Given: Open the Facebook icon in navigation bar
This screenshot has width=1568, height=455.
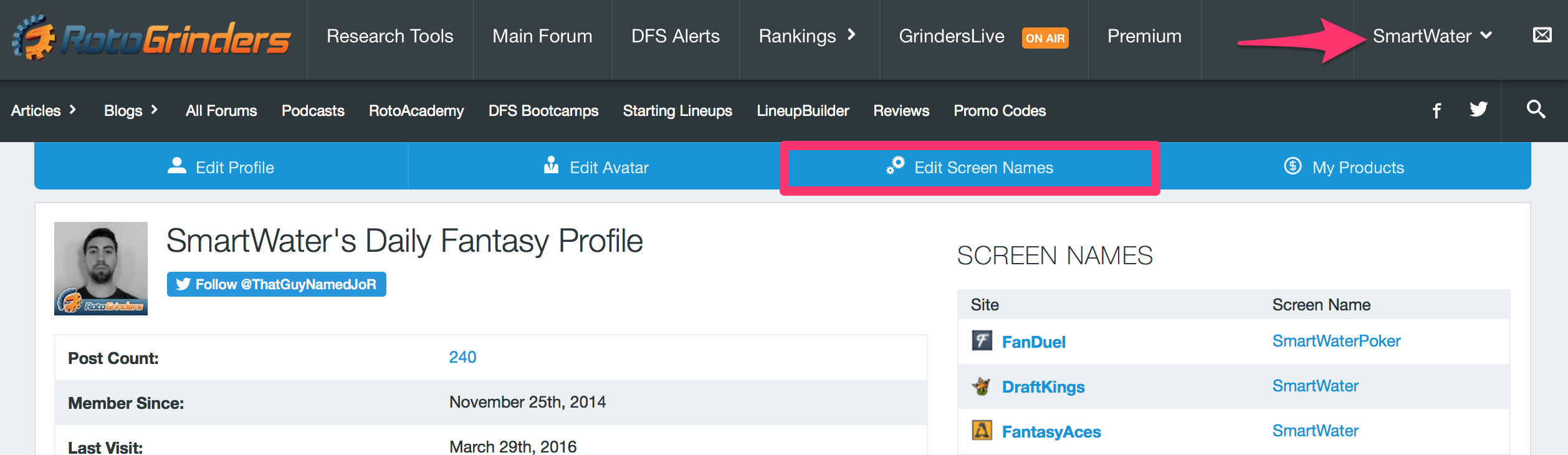Looking at the screenshot, I should [1437, 111].
